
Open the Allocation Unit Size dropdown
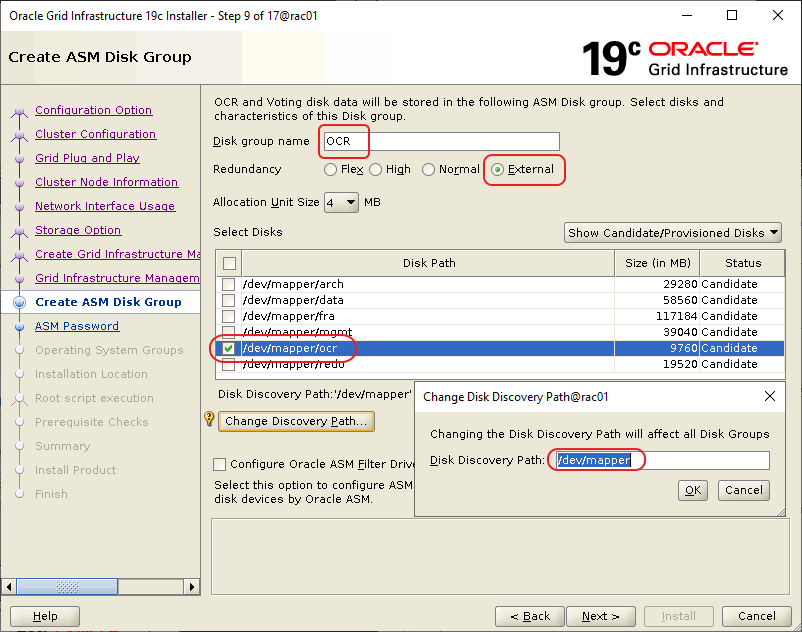click(x=341, y=203)
